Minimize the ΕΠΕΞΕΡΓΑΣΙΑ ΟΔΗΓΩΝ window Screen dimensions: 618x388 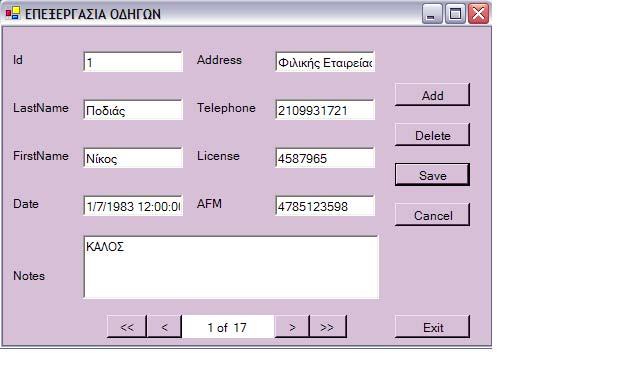(x=432, y=14)
